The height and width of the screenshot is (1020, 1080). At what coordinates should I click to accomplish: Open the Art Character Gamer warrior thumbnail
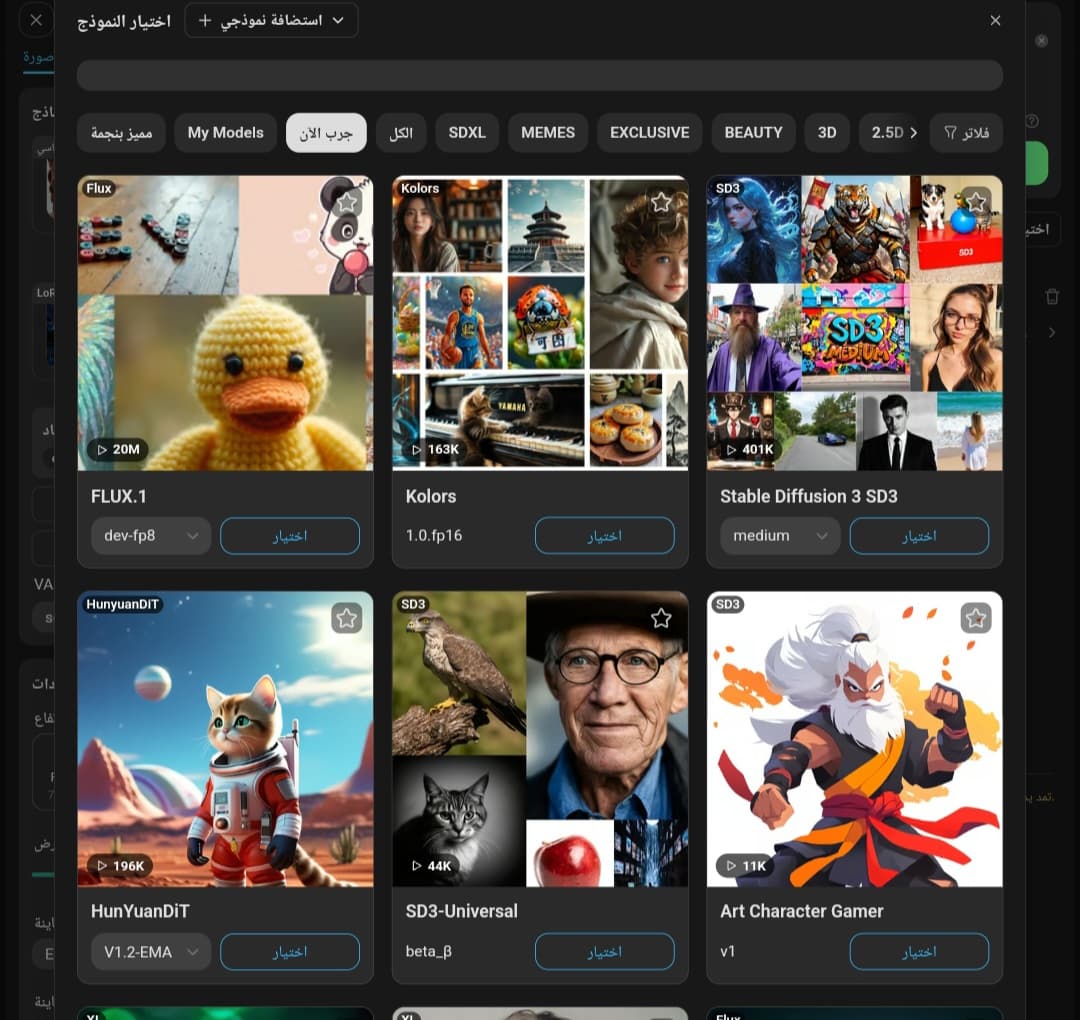(x=854, y=739)
